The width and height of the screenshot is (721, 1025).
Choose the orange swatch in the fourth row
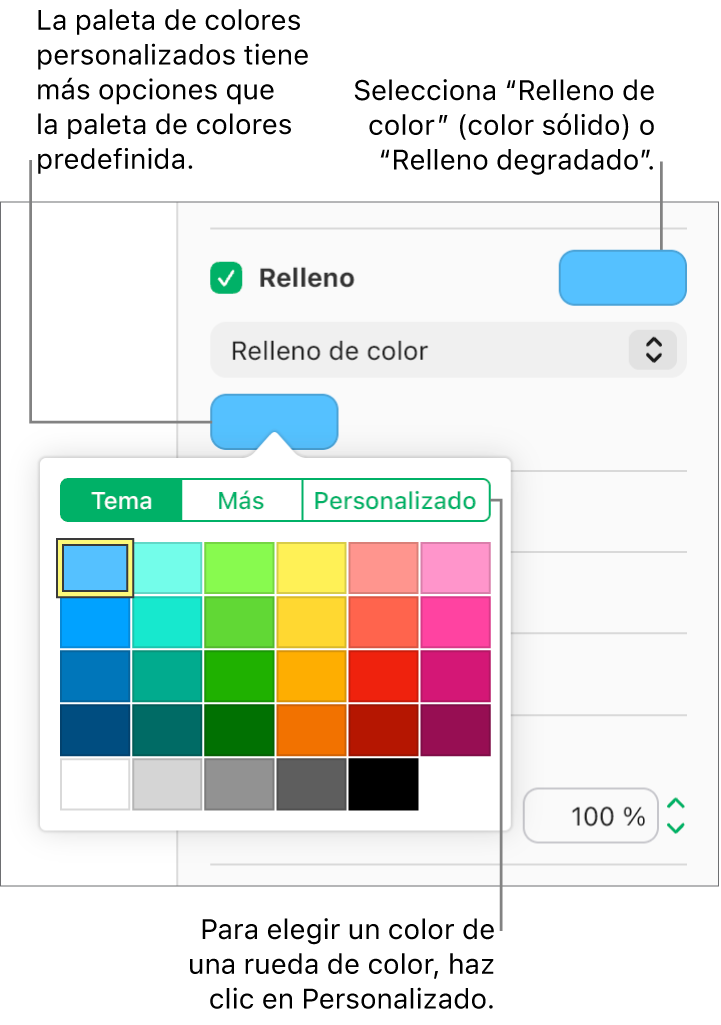[311, 730]
